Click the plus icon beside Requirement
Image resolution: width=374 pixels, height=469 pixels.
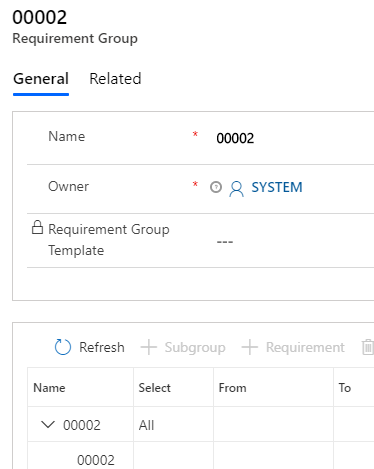pyautogui.click(x=250, y=347)
